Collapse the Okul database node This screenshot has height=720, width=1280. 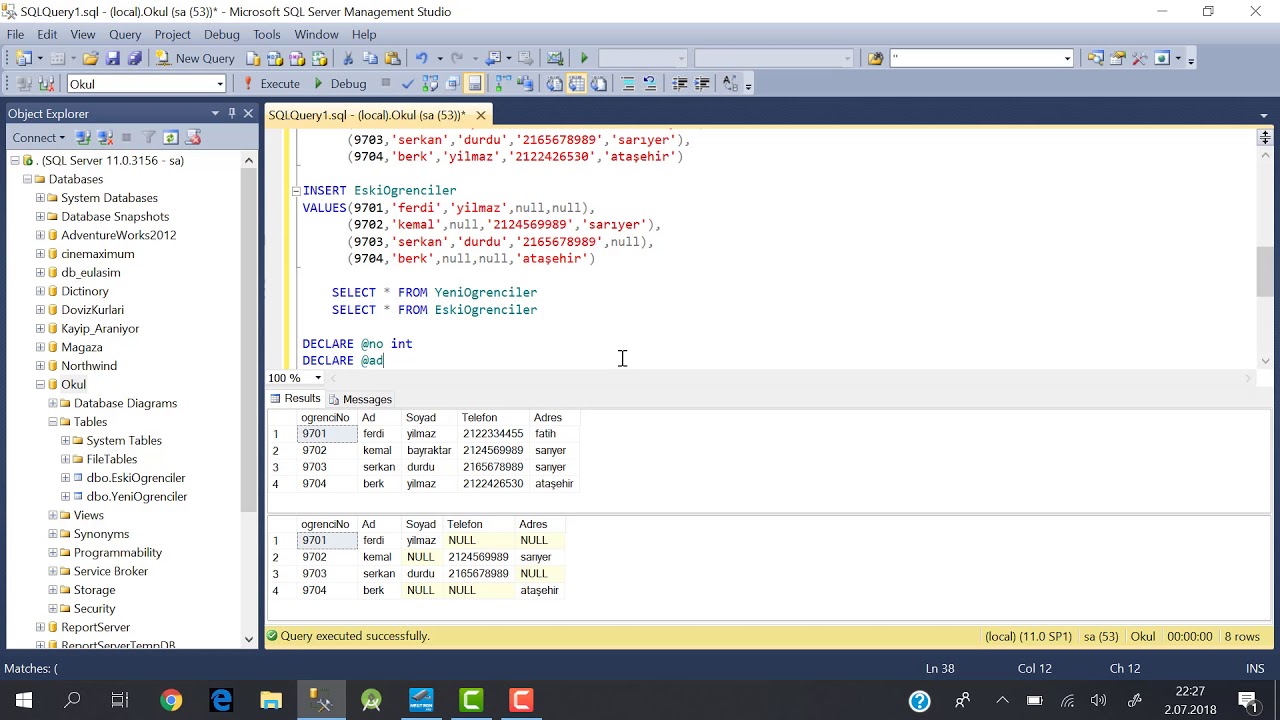point(41,384)
